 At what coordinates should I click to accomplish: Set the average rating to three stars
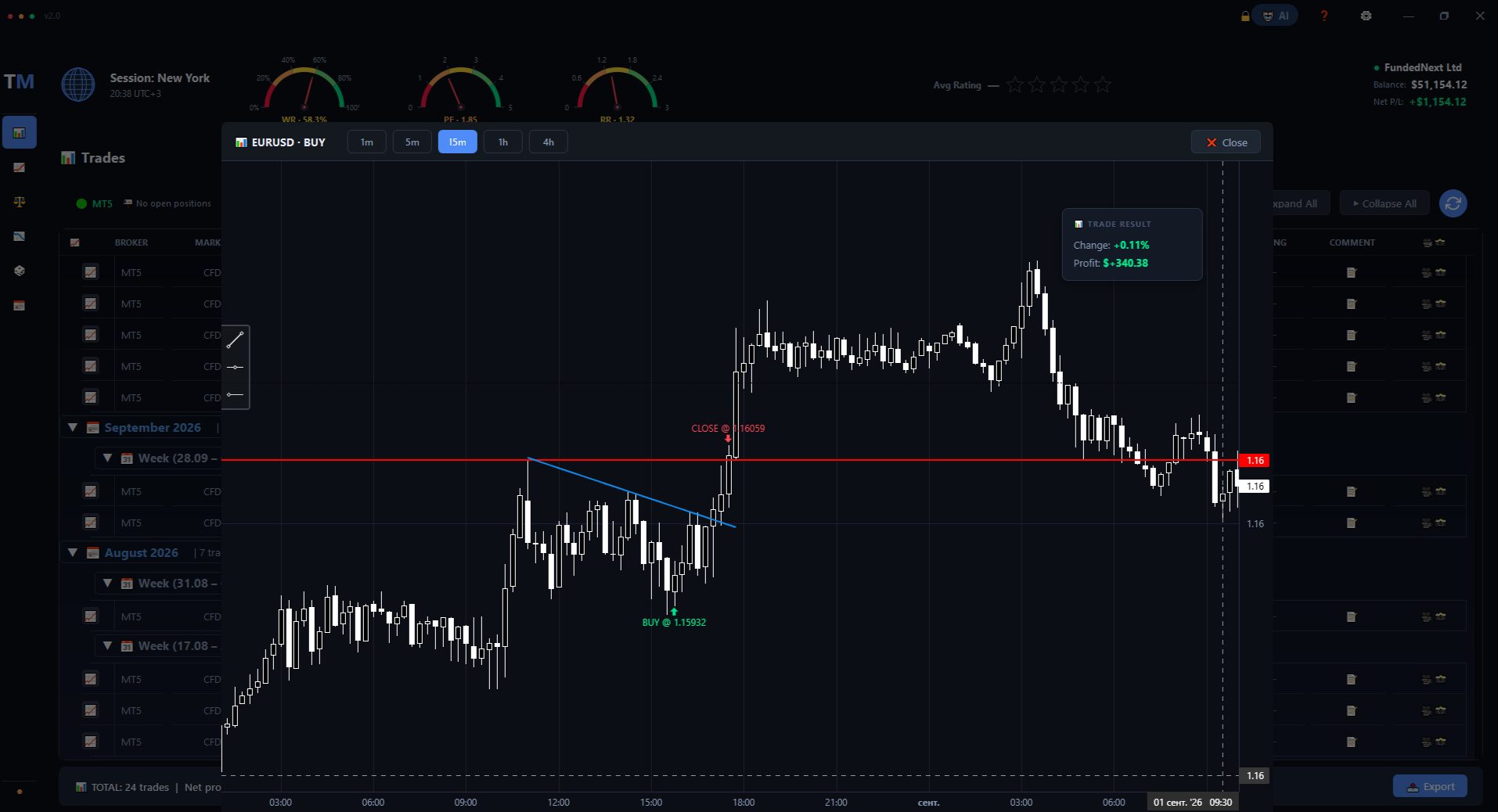pyautogui.click(x=1059, y=84)
